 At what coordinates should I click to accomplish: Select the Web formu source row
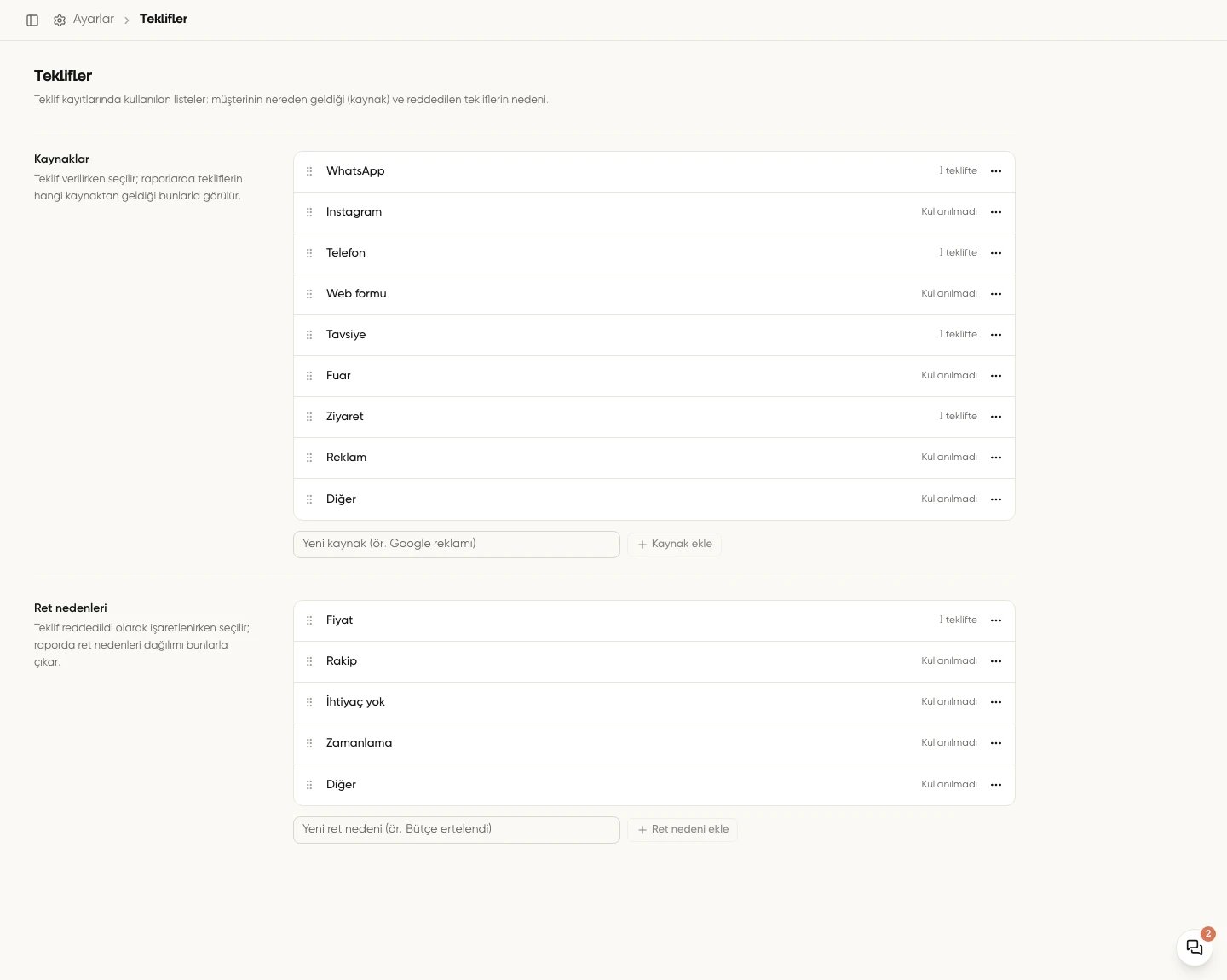tap(654, 294)
